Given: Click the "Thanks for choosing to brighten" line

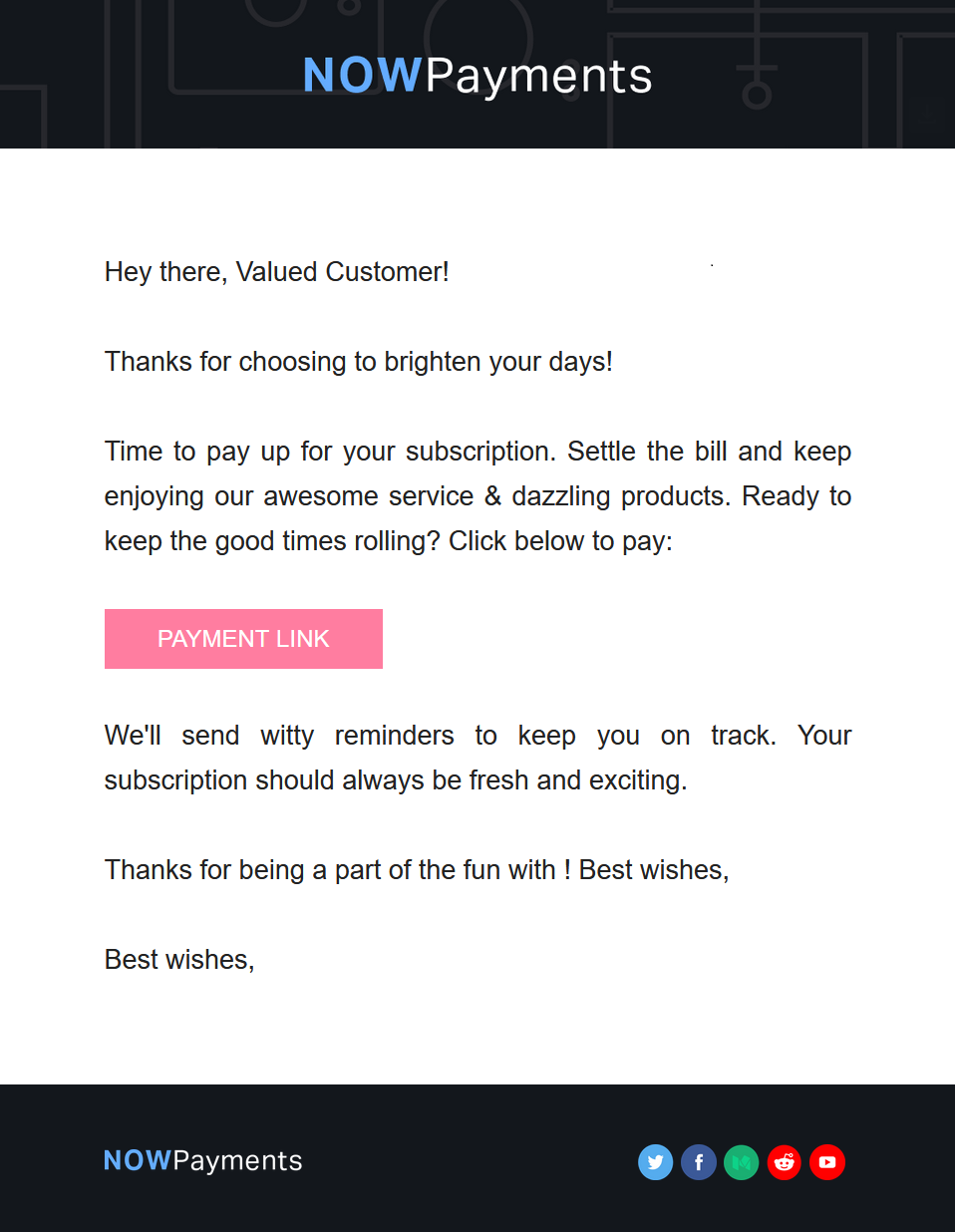Looking at the screenshot, I should tap(359, 362).
